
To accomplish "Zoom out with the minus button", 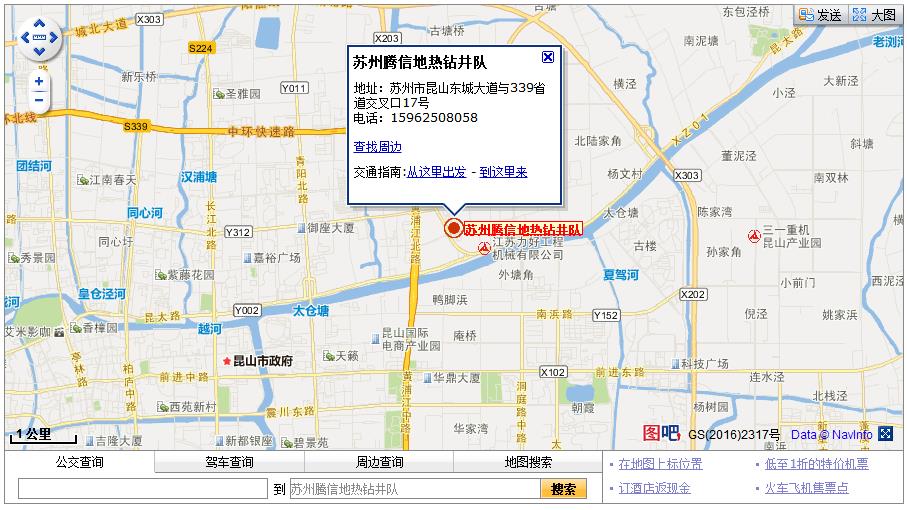I will (39, 99).
